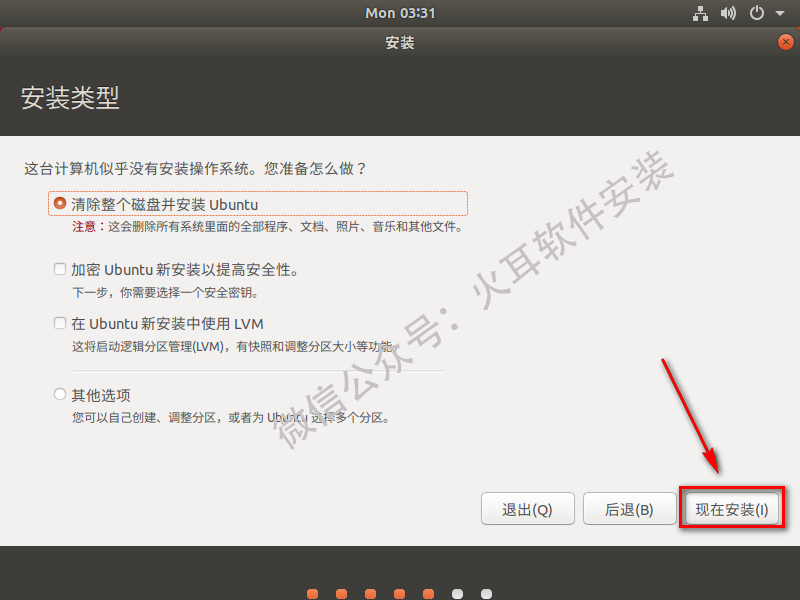Click the description 下一步，你需要选择一个安全密钥
Image resolution: width=800 pixels, height=600 pixels.
pos(165,292)
